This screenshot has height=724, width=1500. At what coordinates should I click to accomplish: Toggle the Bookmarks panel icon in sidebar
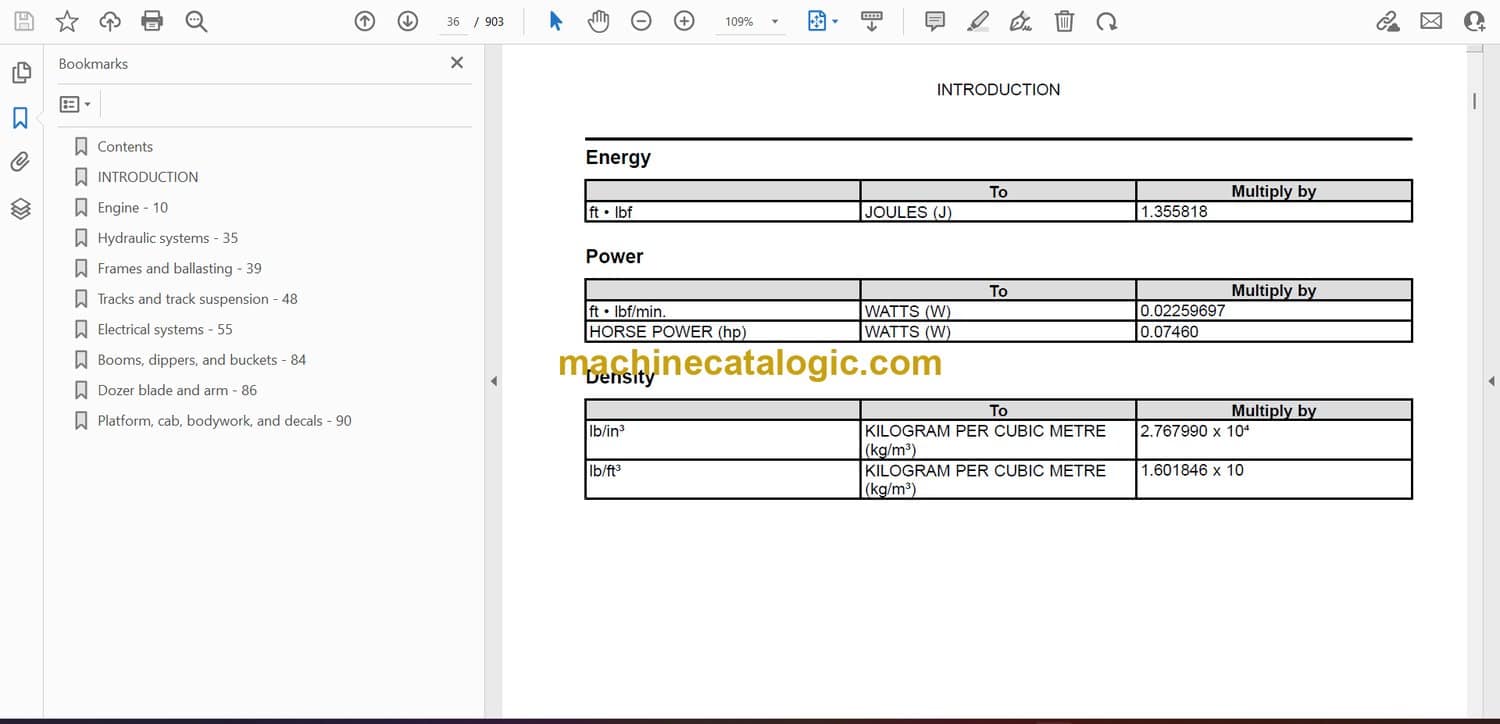click(21, 118)
